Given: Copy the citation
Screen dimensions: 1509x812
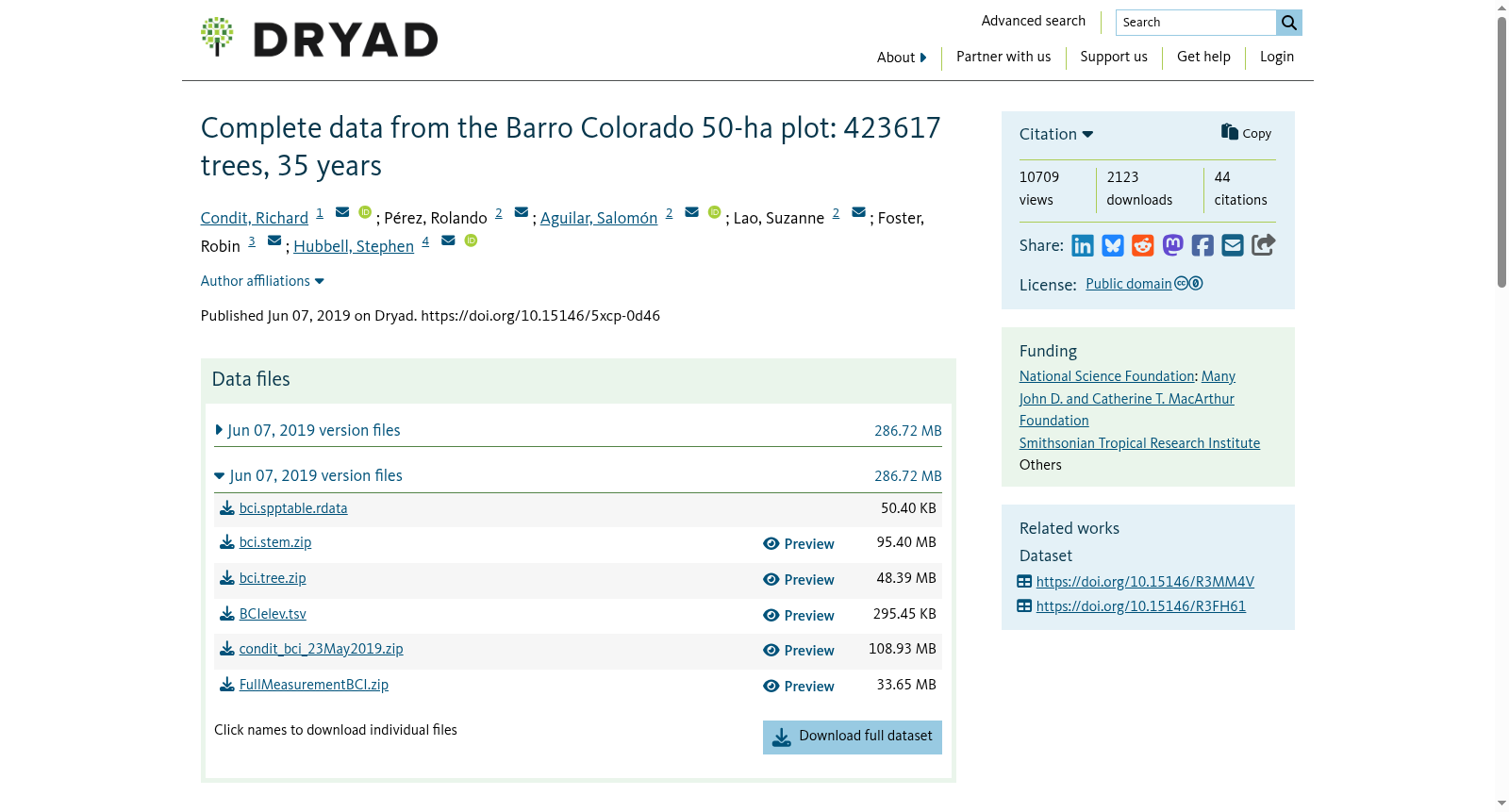Looking at the screenshot, I should pos(1246,133).
